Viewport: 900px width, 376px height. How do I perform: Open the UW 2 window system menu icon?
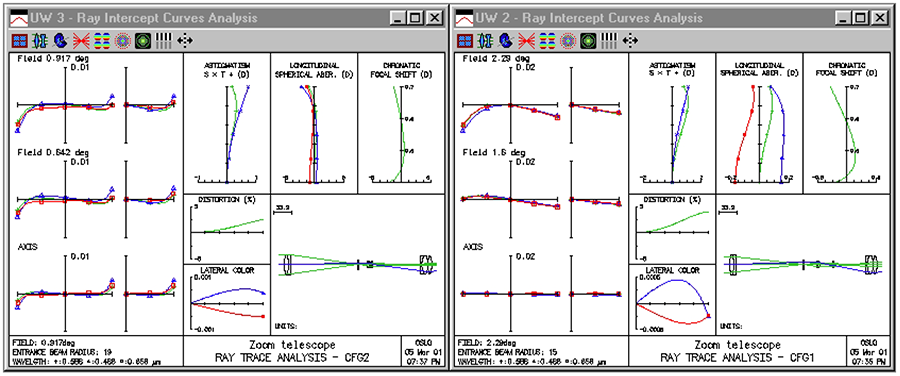coord(464,18)
